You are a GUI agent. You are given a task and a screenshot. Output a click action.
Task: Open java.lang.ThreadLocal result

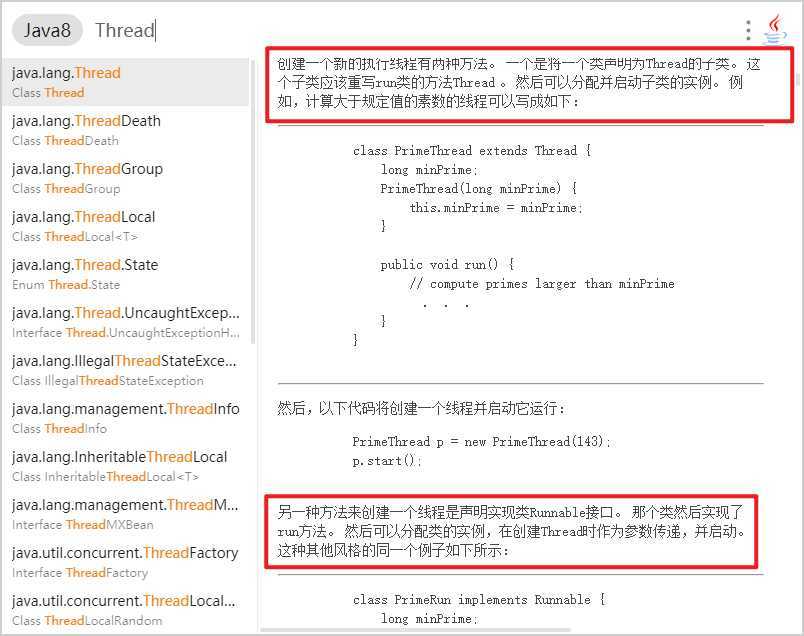click(x=126, y=226)
